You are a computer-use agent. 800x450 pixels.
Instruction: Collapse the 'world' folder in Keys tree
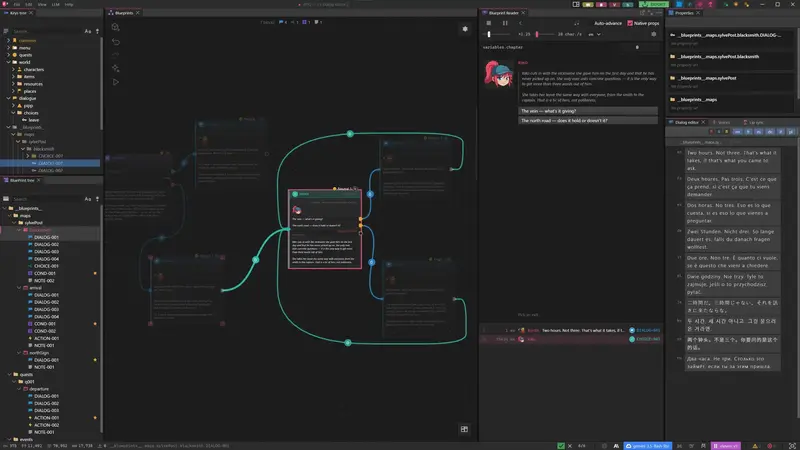coord(9,62)
